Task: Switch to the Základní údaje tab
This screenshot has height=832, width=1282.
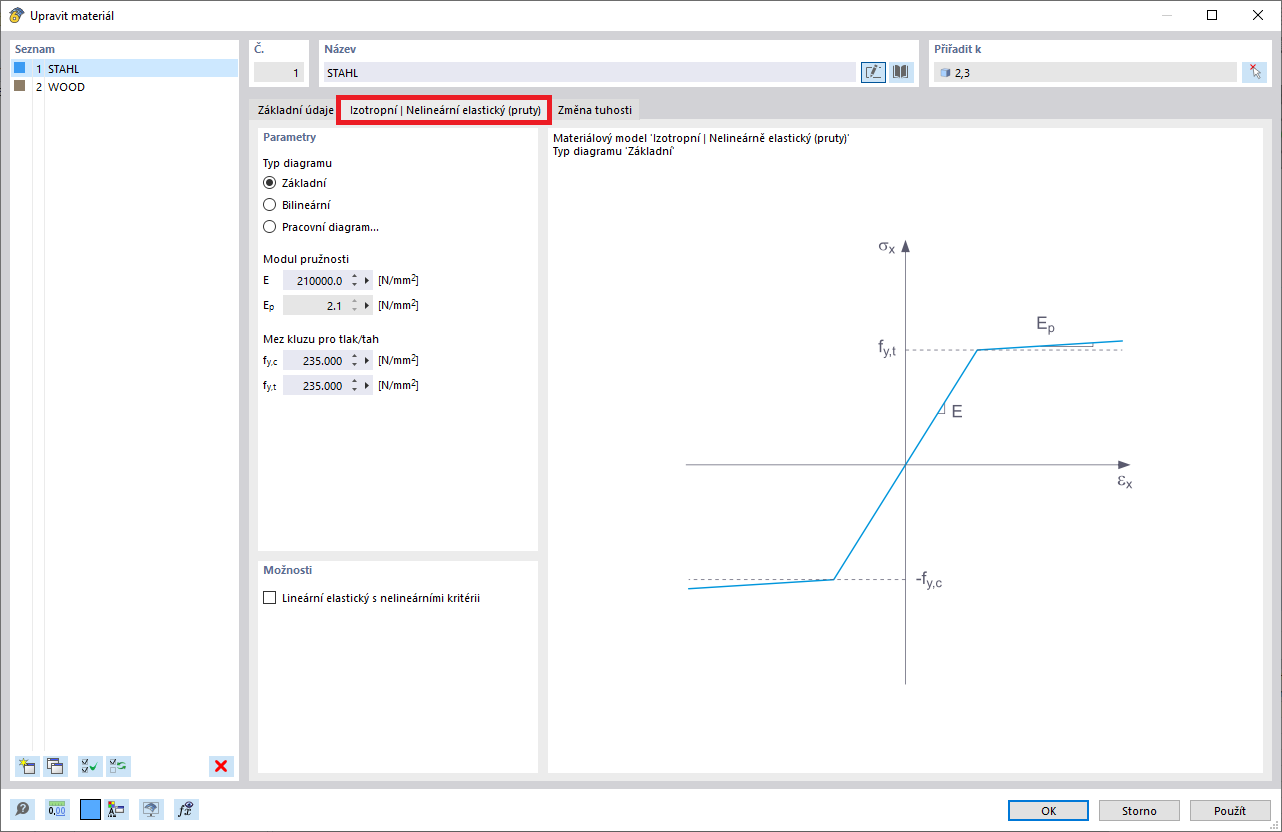Action: (x=295, y=110)
